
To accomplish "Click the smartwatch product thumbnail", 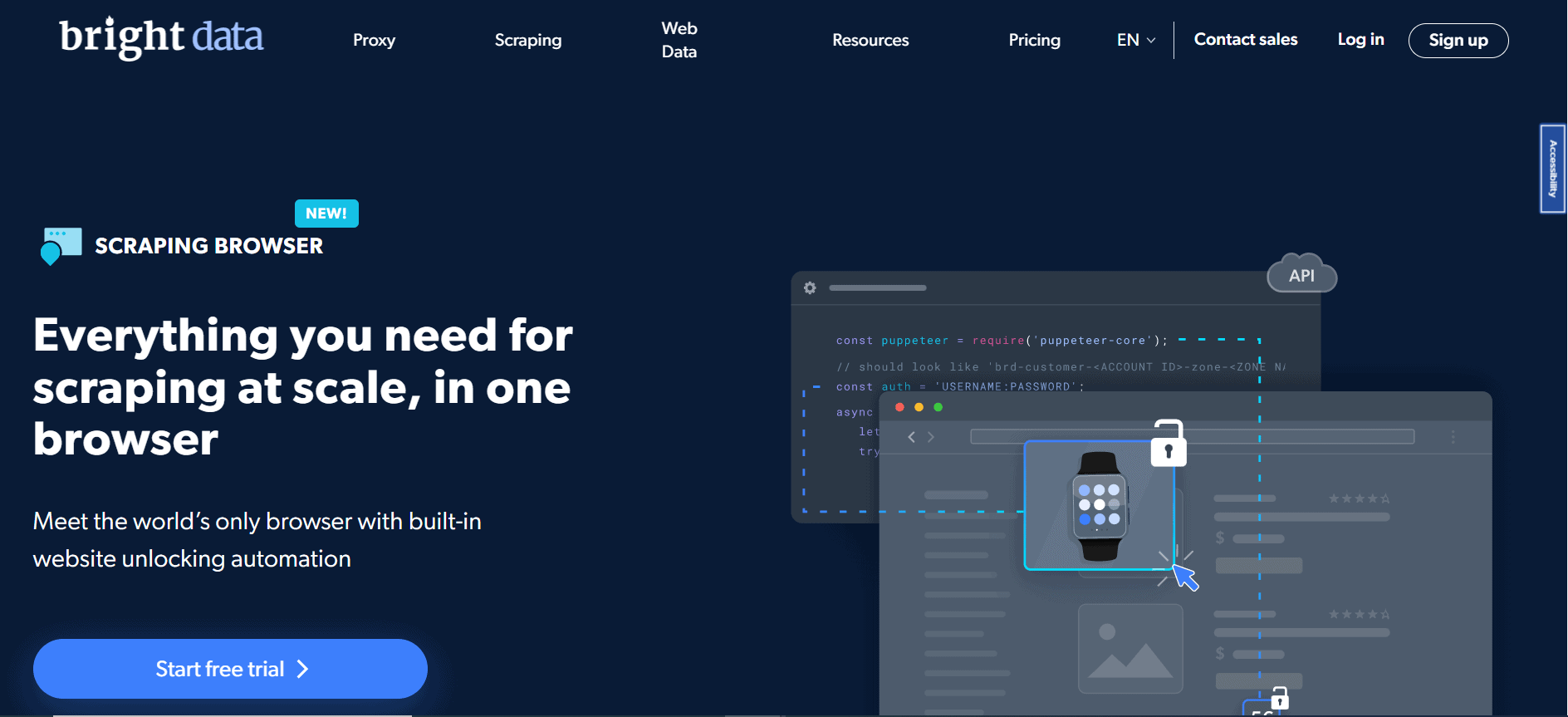I will [1099, 505].
